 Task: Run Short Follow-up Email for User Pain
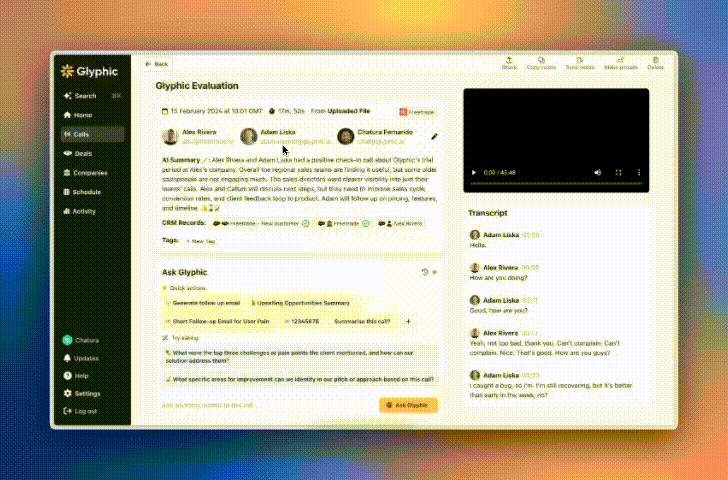coord(217,321)
